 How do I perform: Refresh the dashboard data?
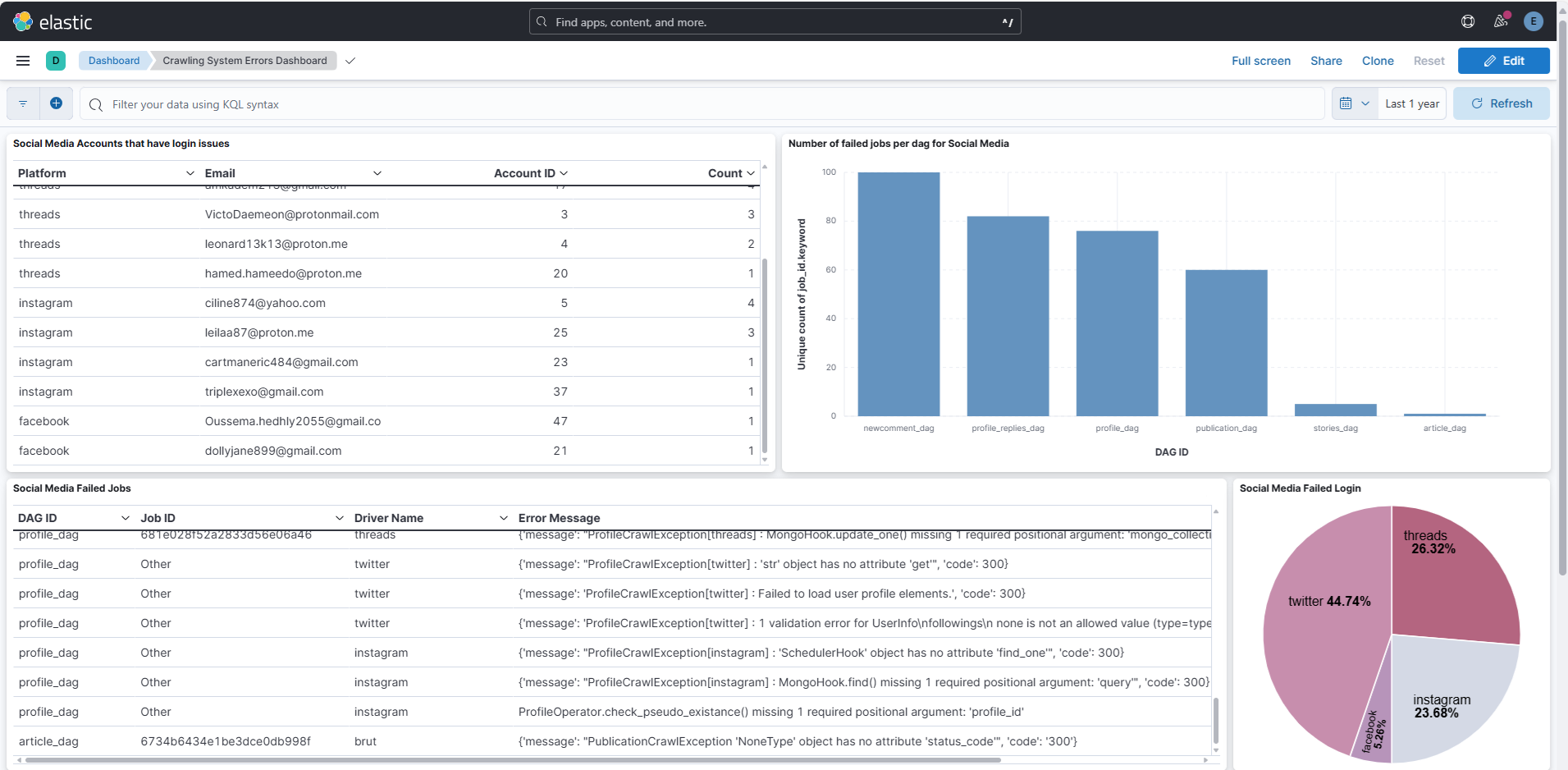(x=1502, y=103)
